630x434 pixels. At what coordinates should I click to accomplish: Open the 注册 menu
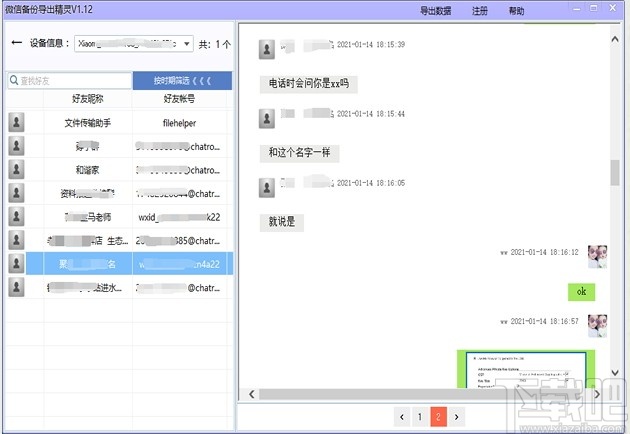pos(480,11)
